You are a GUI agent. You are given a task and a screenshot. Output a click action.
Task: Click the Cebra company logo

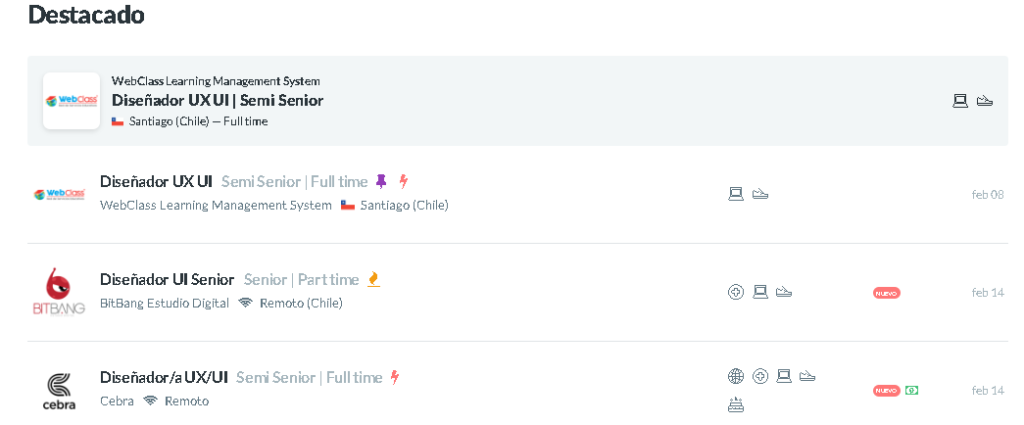[x=59, y=390]
